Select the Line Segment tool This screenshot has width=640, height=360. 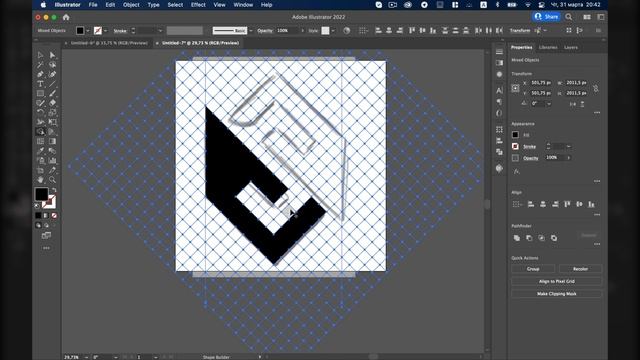point(52,84)
